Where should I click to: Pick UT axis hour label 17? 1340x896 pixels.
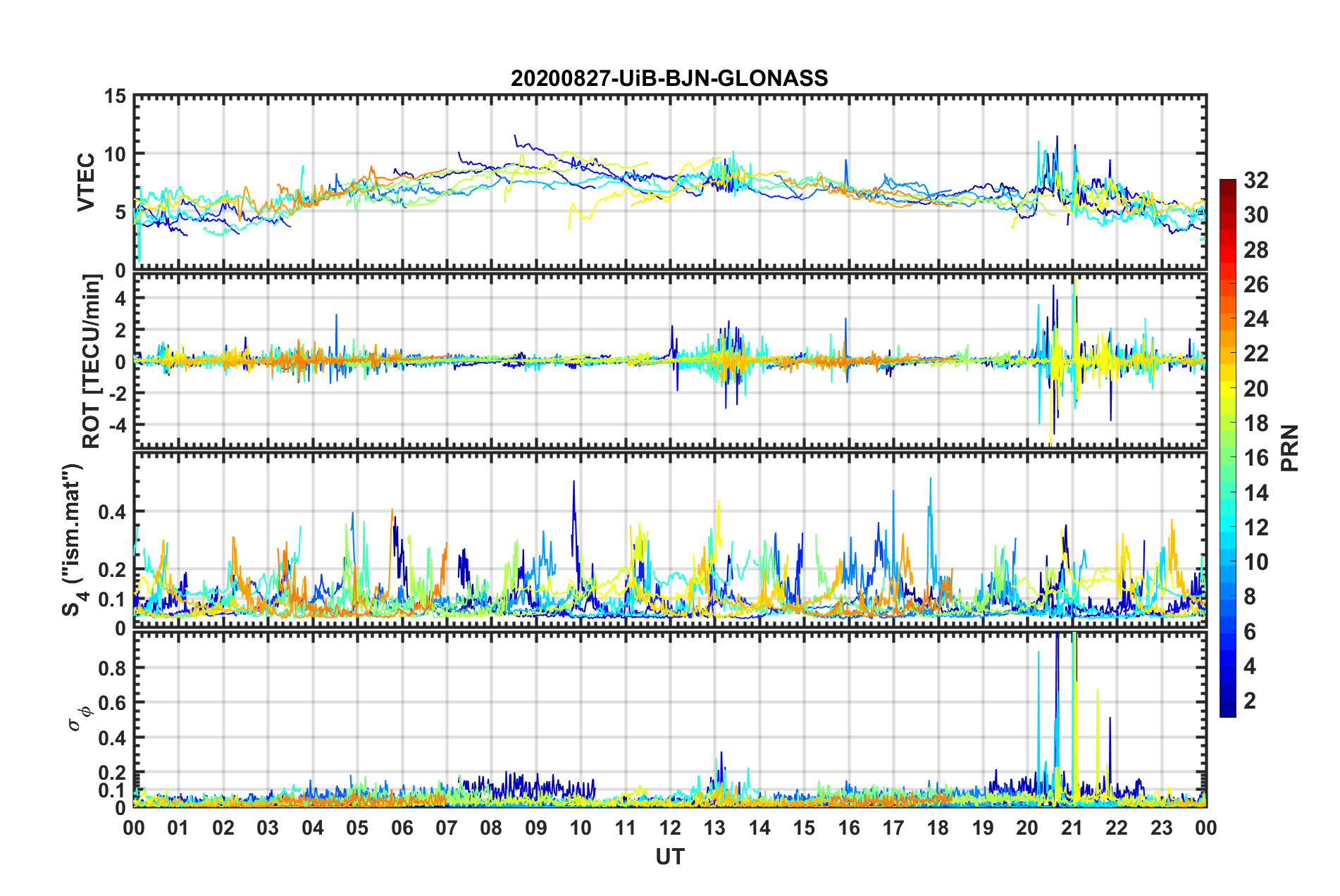(x=893, y=828)
